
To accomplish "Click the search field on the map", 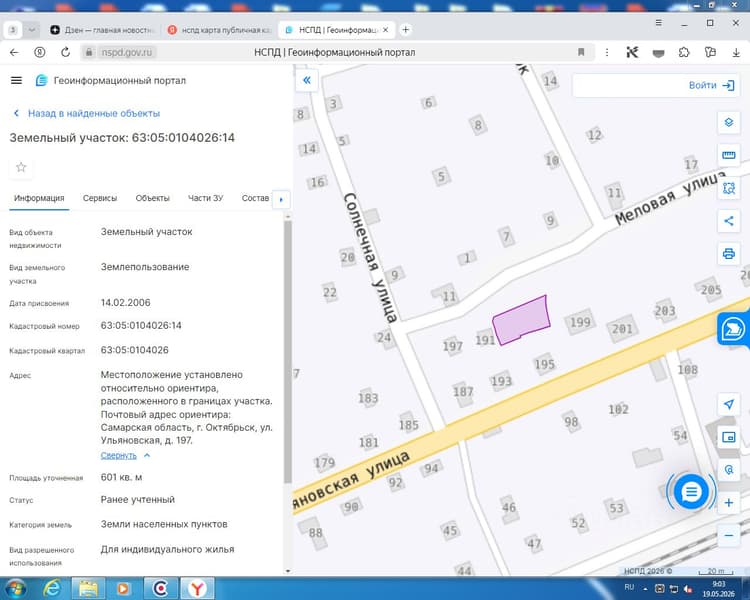I will pos(629,85).
